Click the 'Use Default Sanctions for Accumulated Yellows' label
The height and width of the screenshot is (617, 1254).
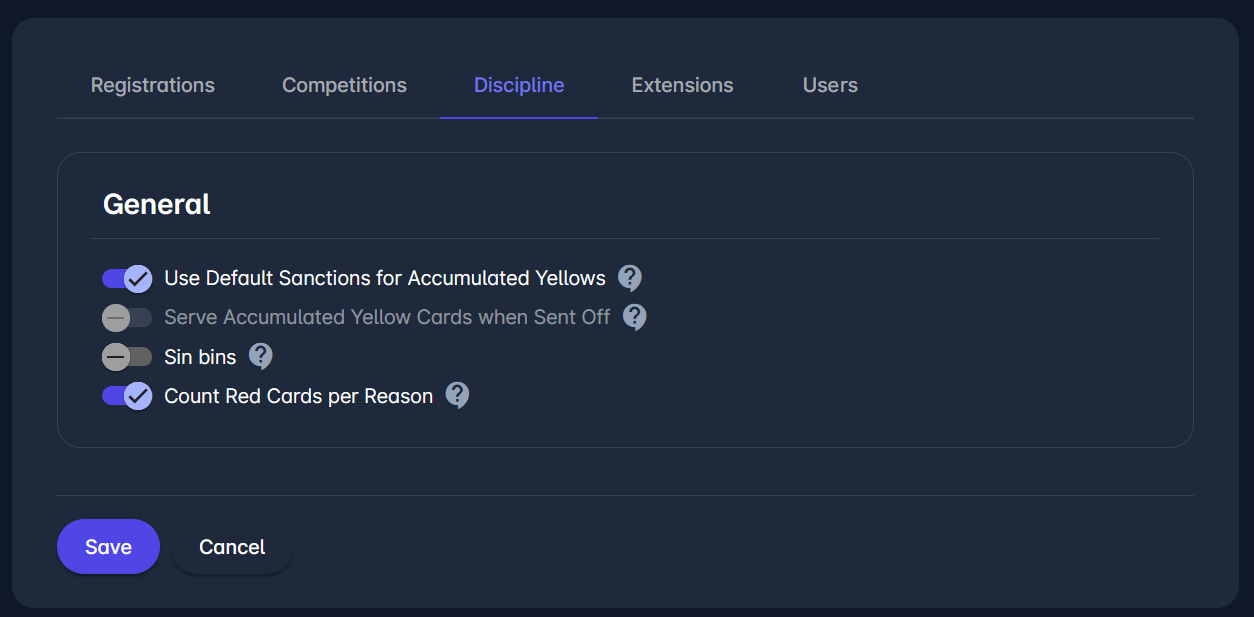385,278
